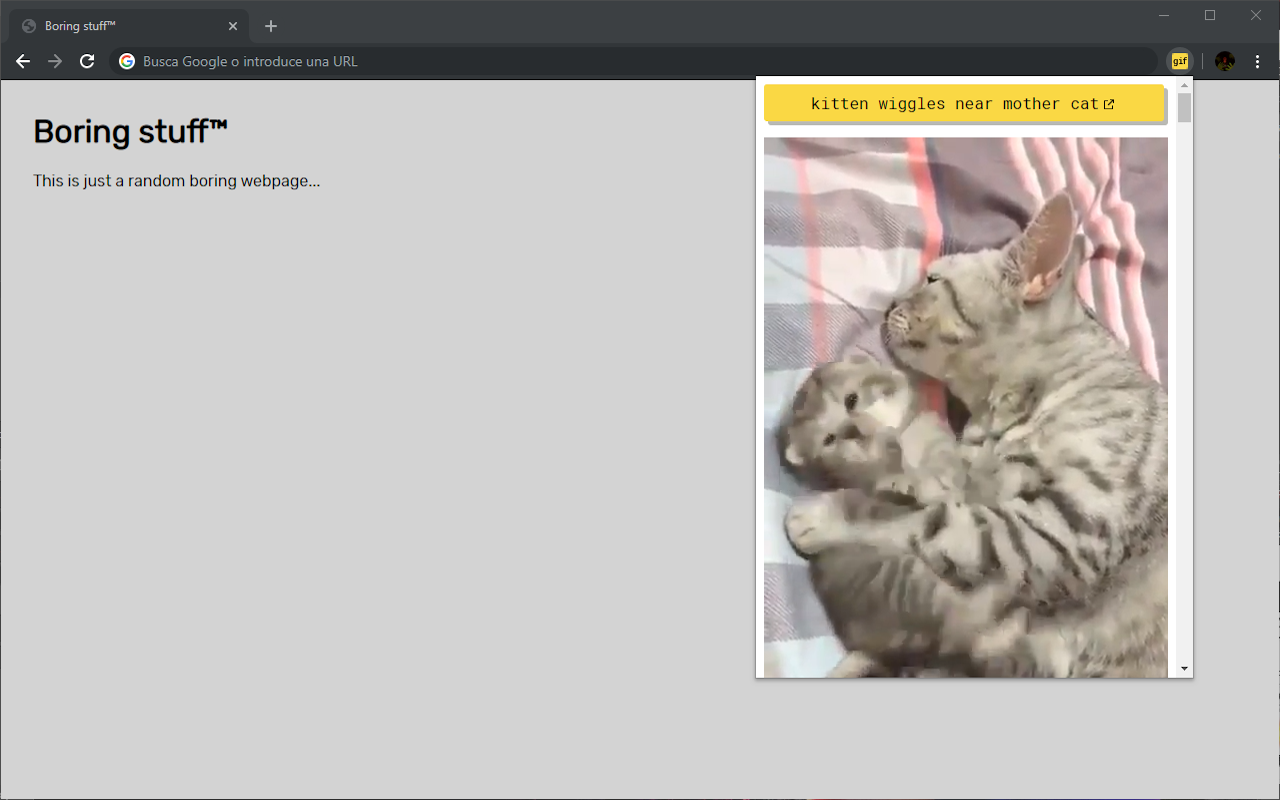Click the forward navigation arrow

55,61
